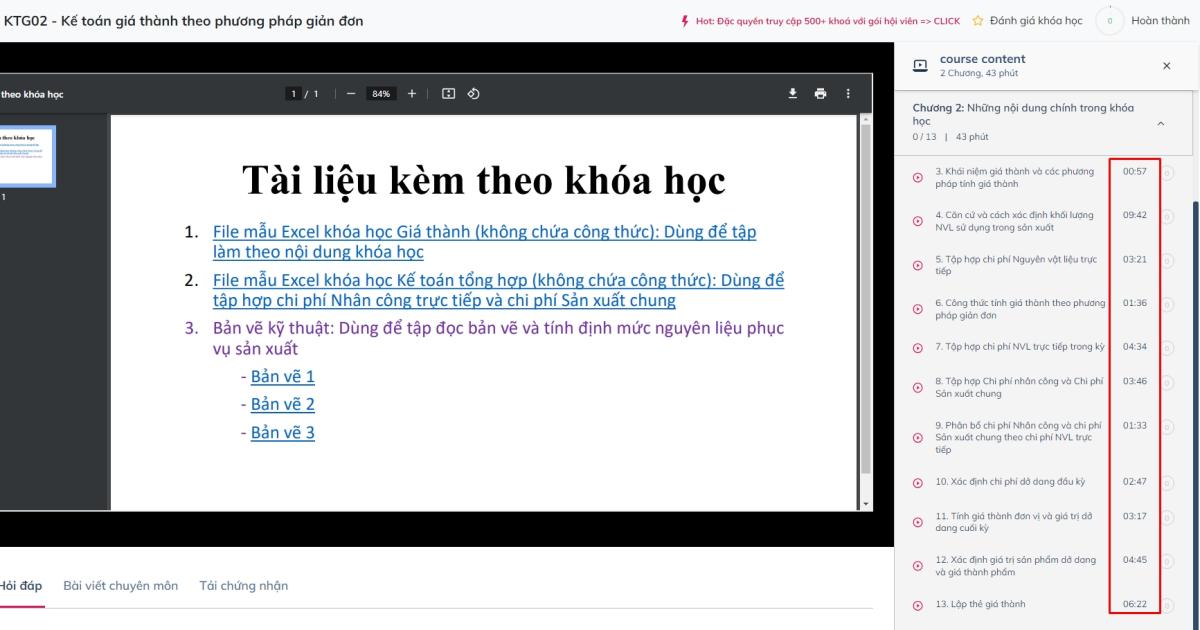Click lesson title 3. Khái niệm giá thành

pos(1014,177)
